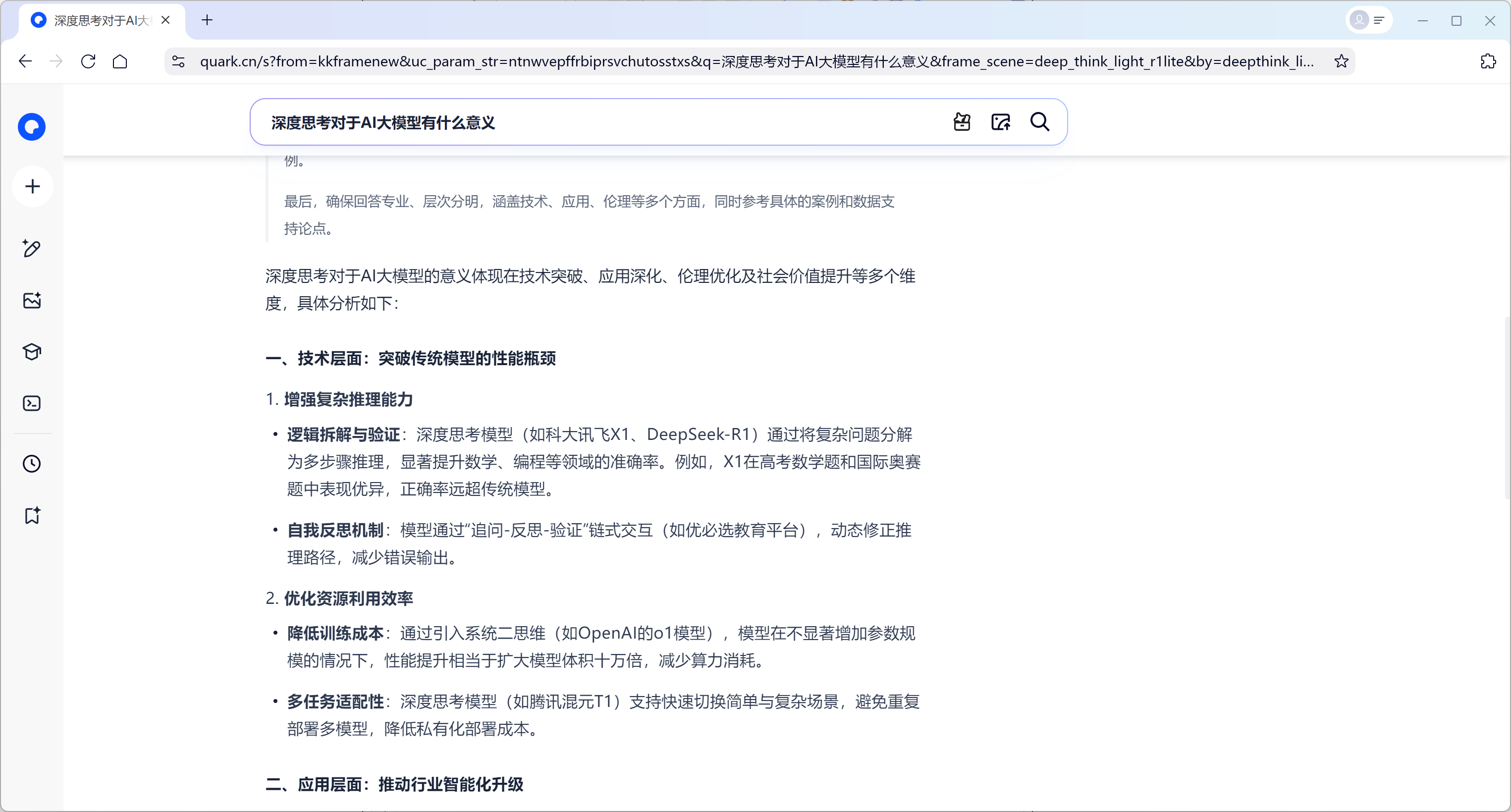Click the search magnifier button

[1039, 122]
